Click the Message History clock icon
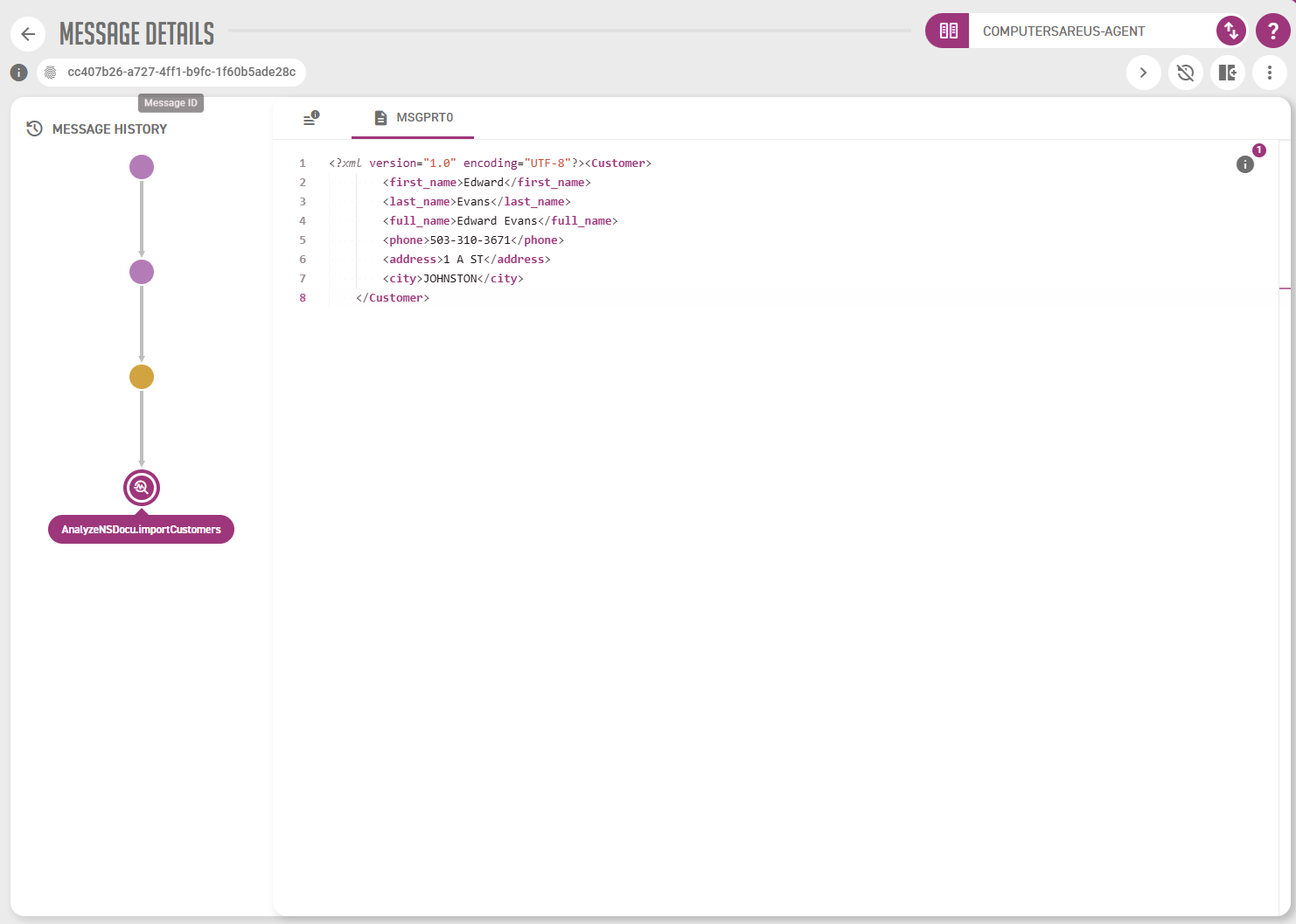 point(34,129)
